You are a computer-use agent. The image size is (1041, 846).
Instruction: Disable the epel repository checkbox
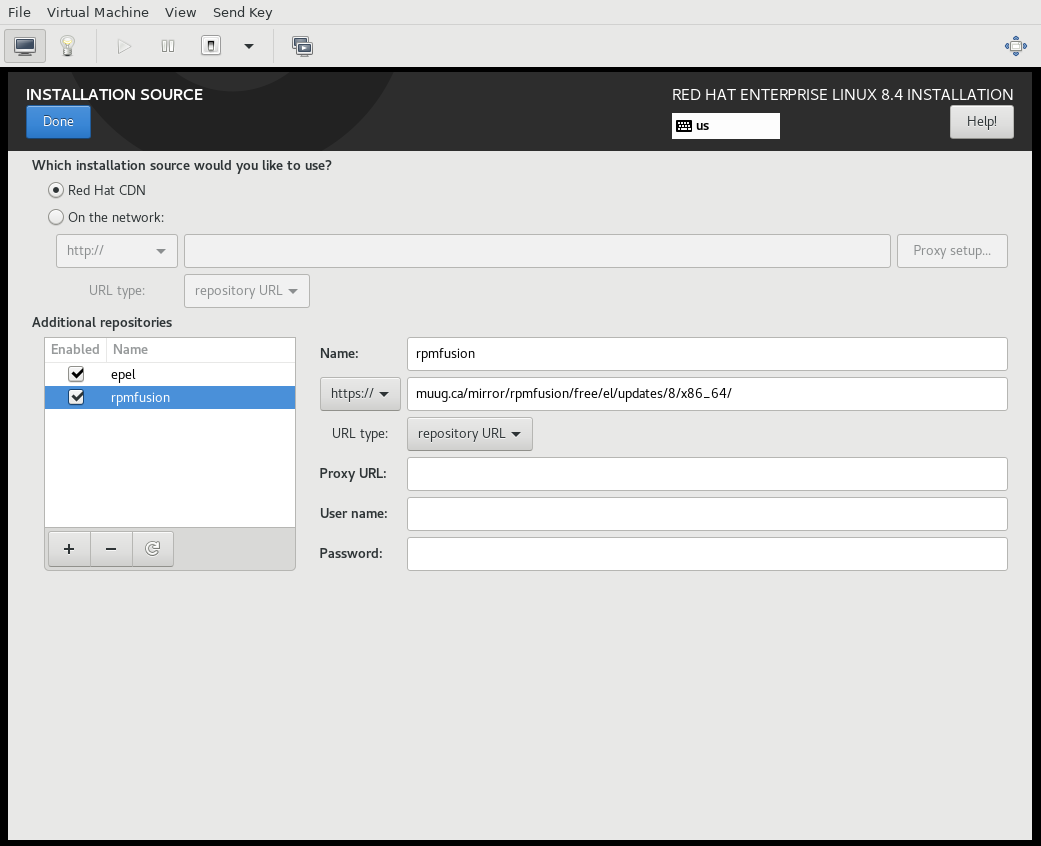76,374
